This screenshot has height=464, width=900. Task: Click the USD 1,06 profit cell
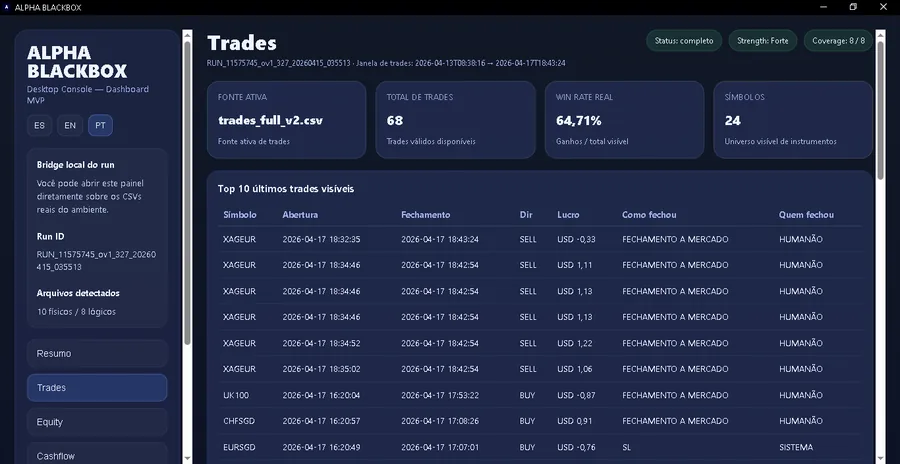pyautogui.click(x=575, y=369)
